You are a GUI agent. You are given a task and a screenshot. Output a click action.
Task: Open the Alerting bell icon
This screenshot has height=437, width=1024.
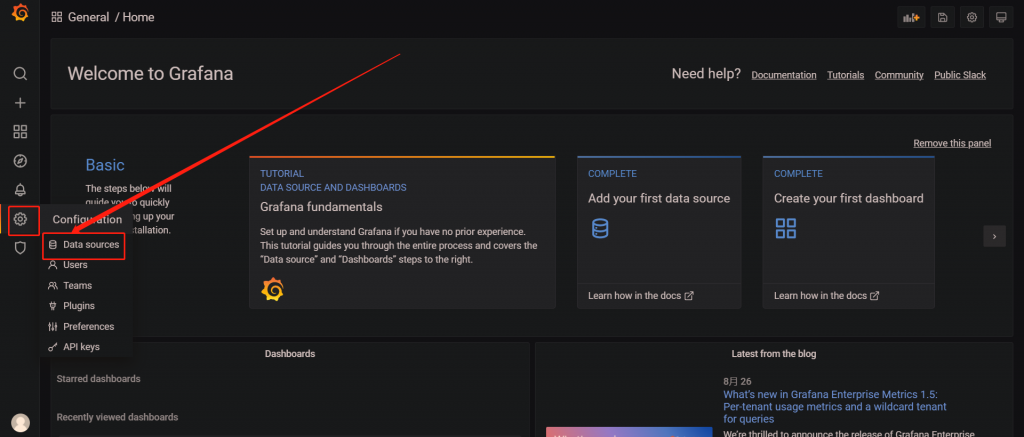point(20,190)
